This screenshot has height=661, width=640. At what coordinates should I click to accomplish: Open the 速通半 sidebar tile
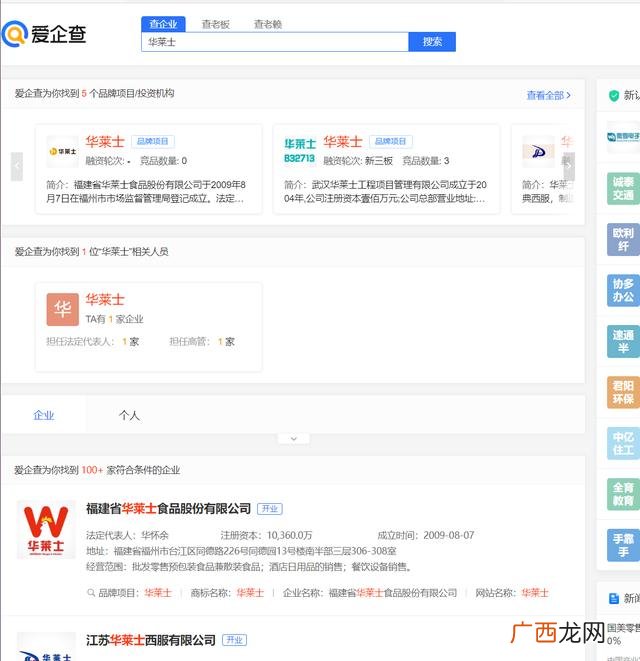(623, 341)
